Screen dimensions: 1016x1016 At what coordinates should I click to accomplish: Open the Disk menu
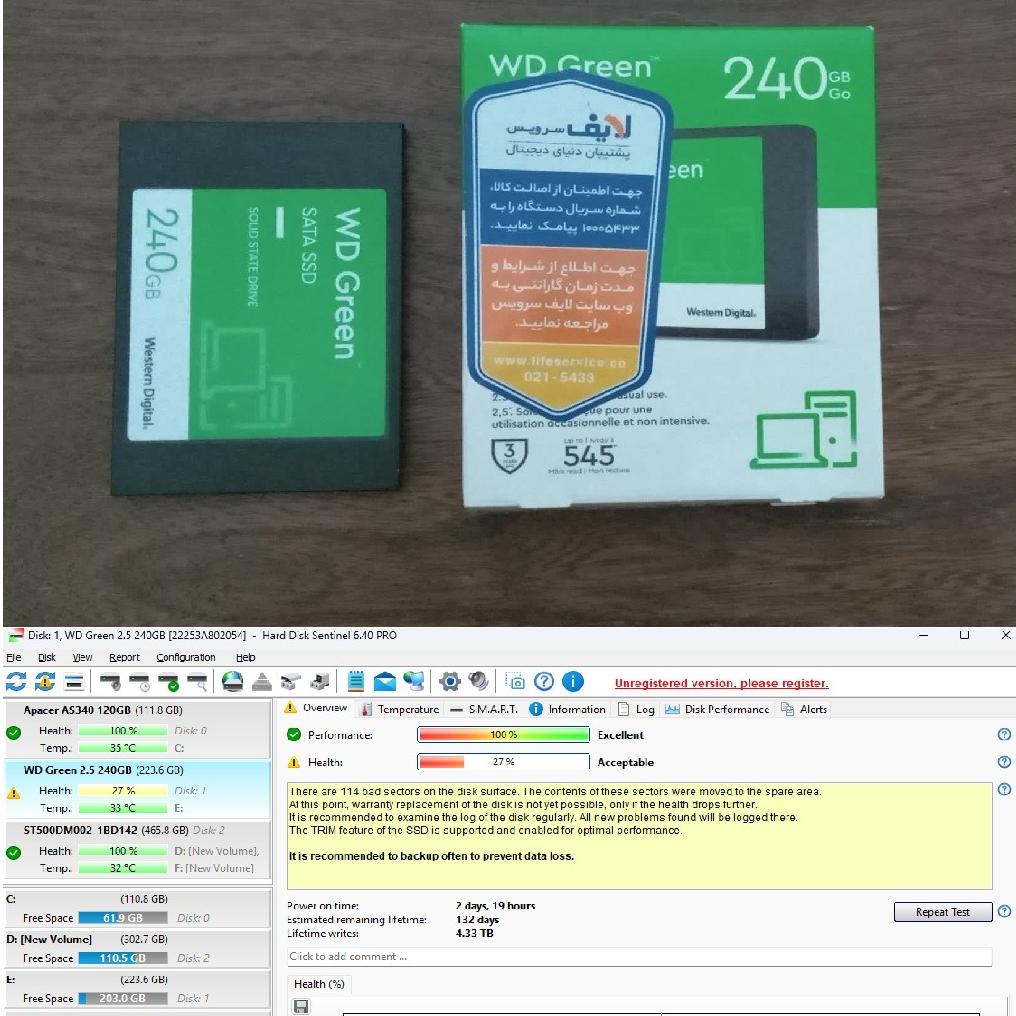pos(47,657)
